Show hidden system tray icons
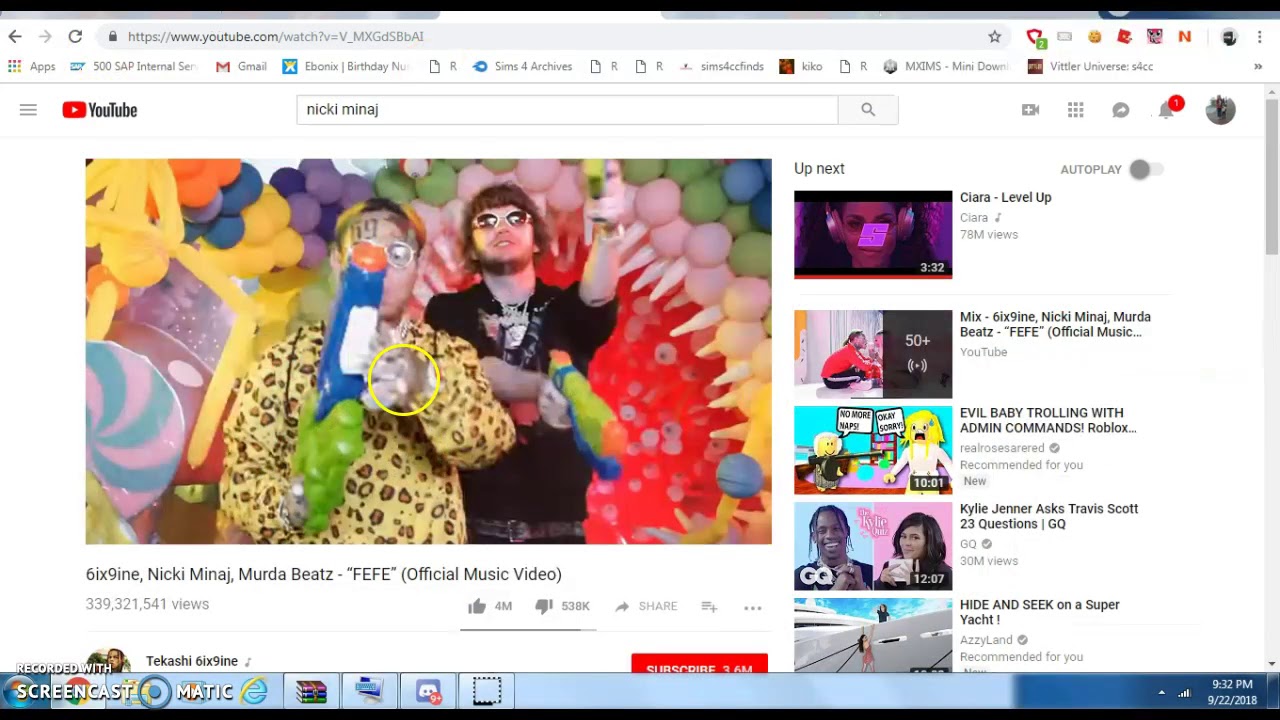The image size is (1280, 720). click(x=1161, y=692)
